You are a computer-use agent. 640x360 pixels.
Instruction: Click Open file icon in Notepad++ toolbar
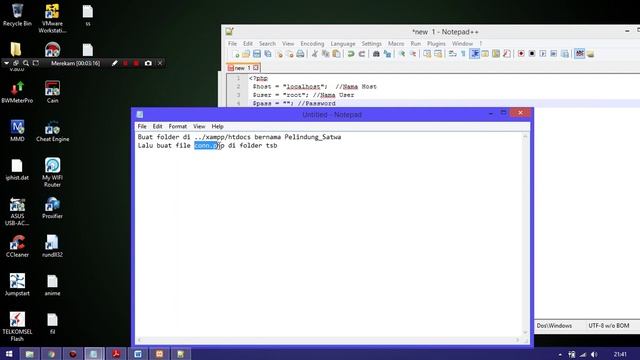tap(246, 54)
